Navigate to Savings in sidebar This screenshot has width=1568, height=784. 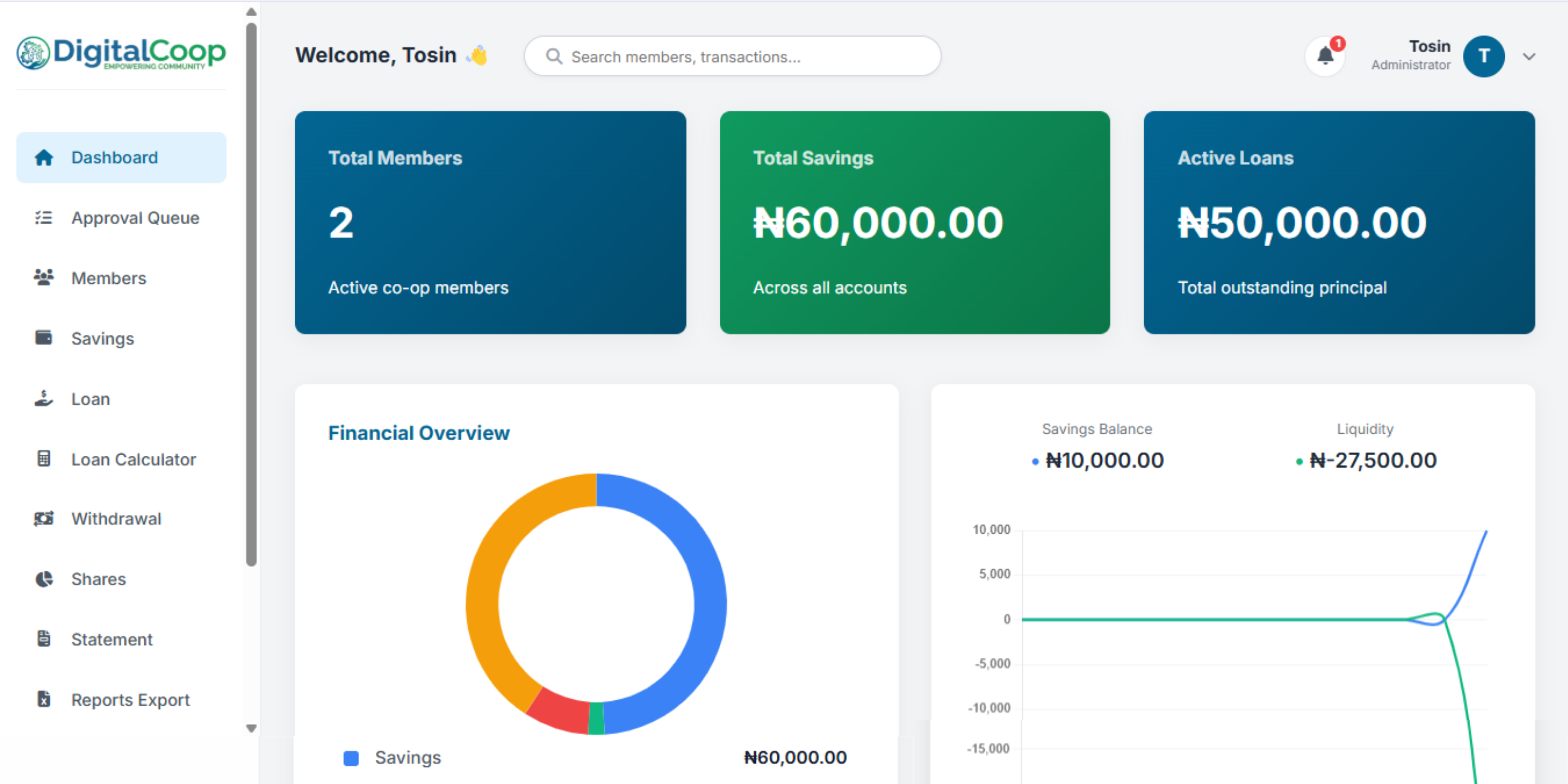[121, 338]
